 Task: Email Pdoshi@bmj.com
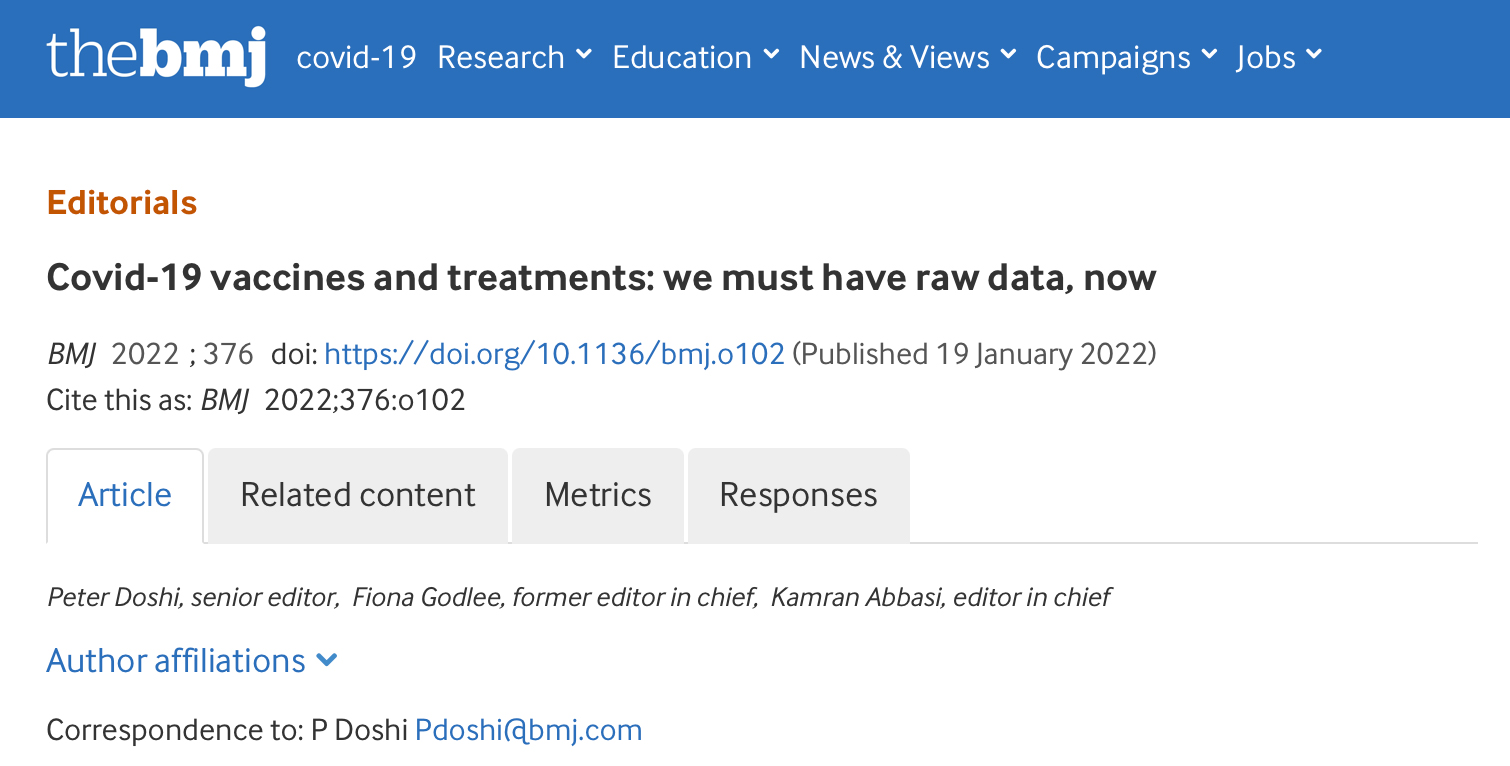click(529, 730)
